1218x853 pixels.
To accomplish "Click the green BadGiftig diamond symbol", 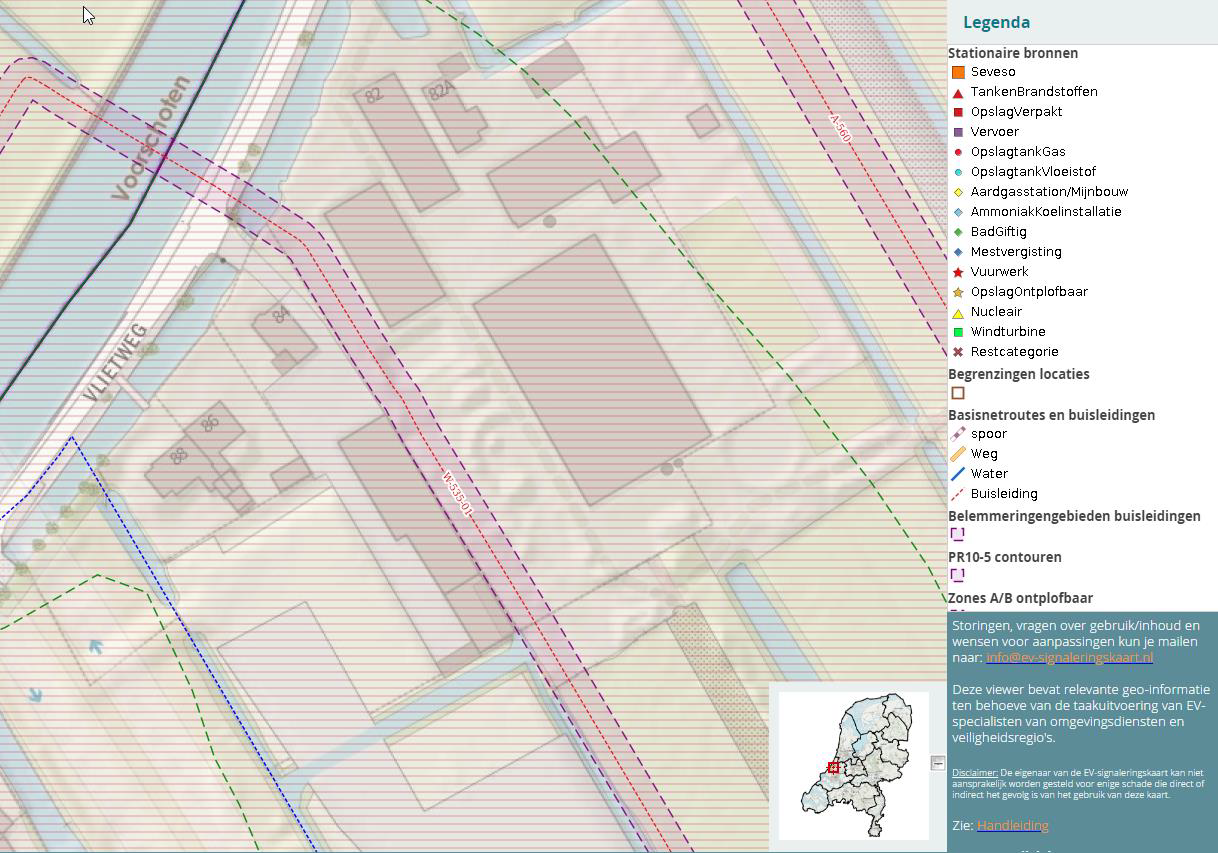I will point(958,232).
